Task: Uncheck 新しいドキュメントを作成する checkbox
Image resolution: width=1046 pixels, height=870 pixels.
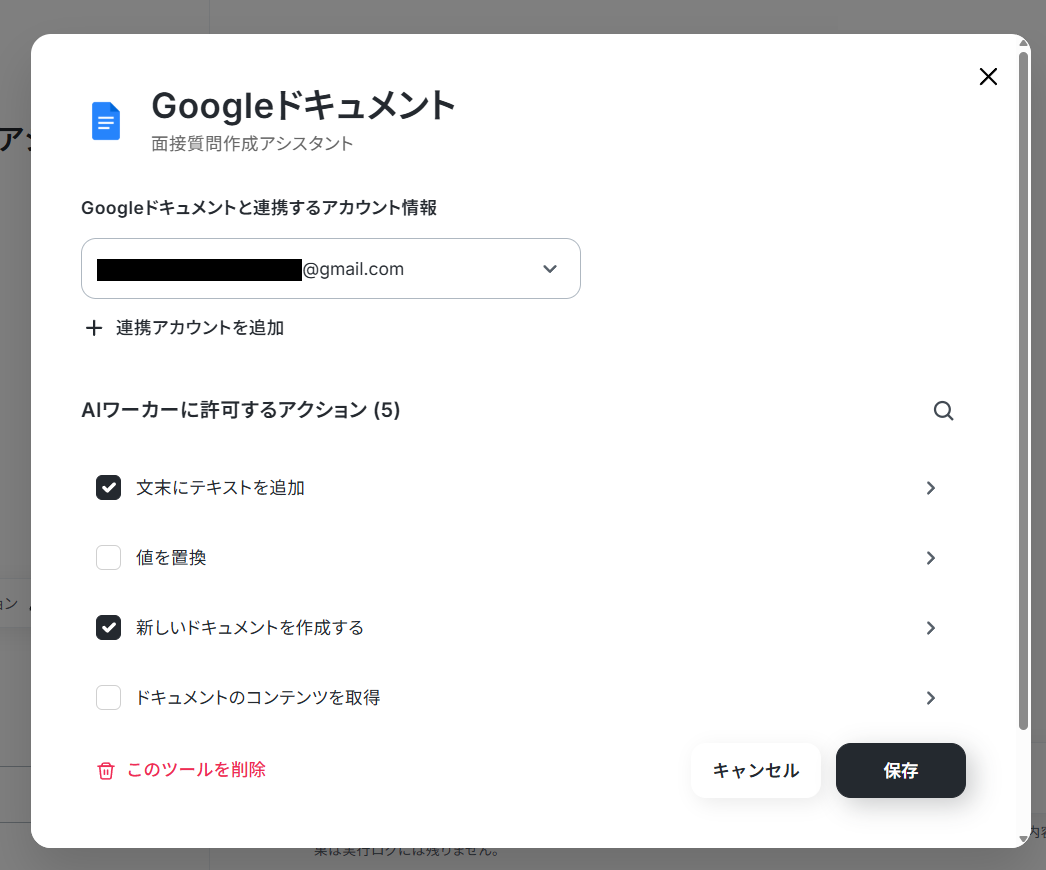Action: (x=108, y=627)
